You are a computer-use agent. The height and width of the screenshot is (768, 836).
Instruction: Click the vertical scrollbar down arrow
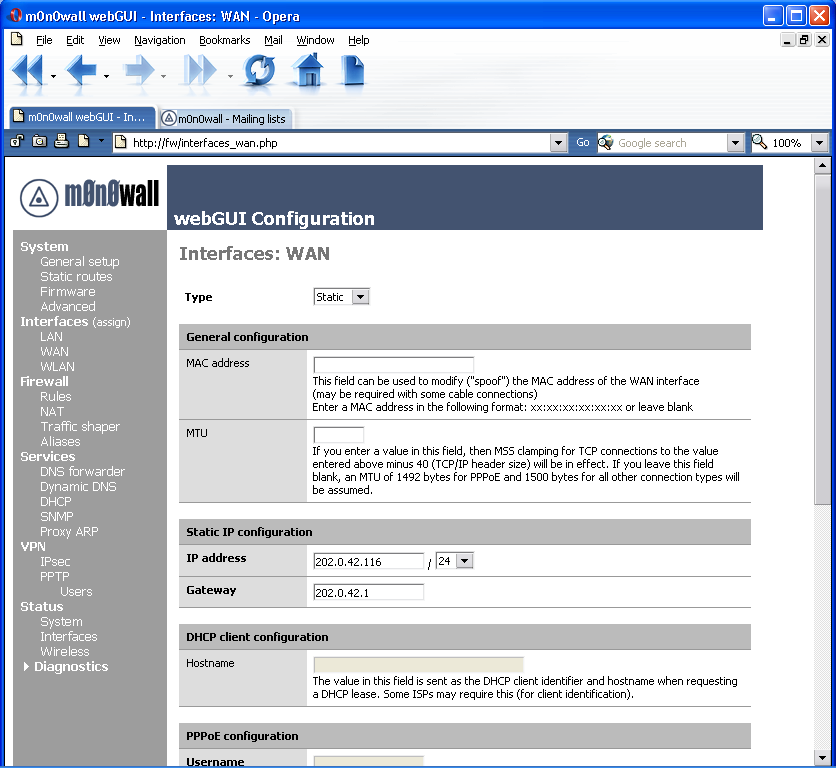(823, 759)
